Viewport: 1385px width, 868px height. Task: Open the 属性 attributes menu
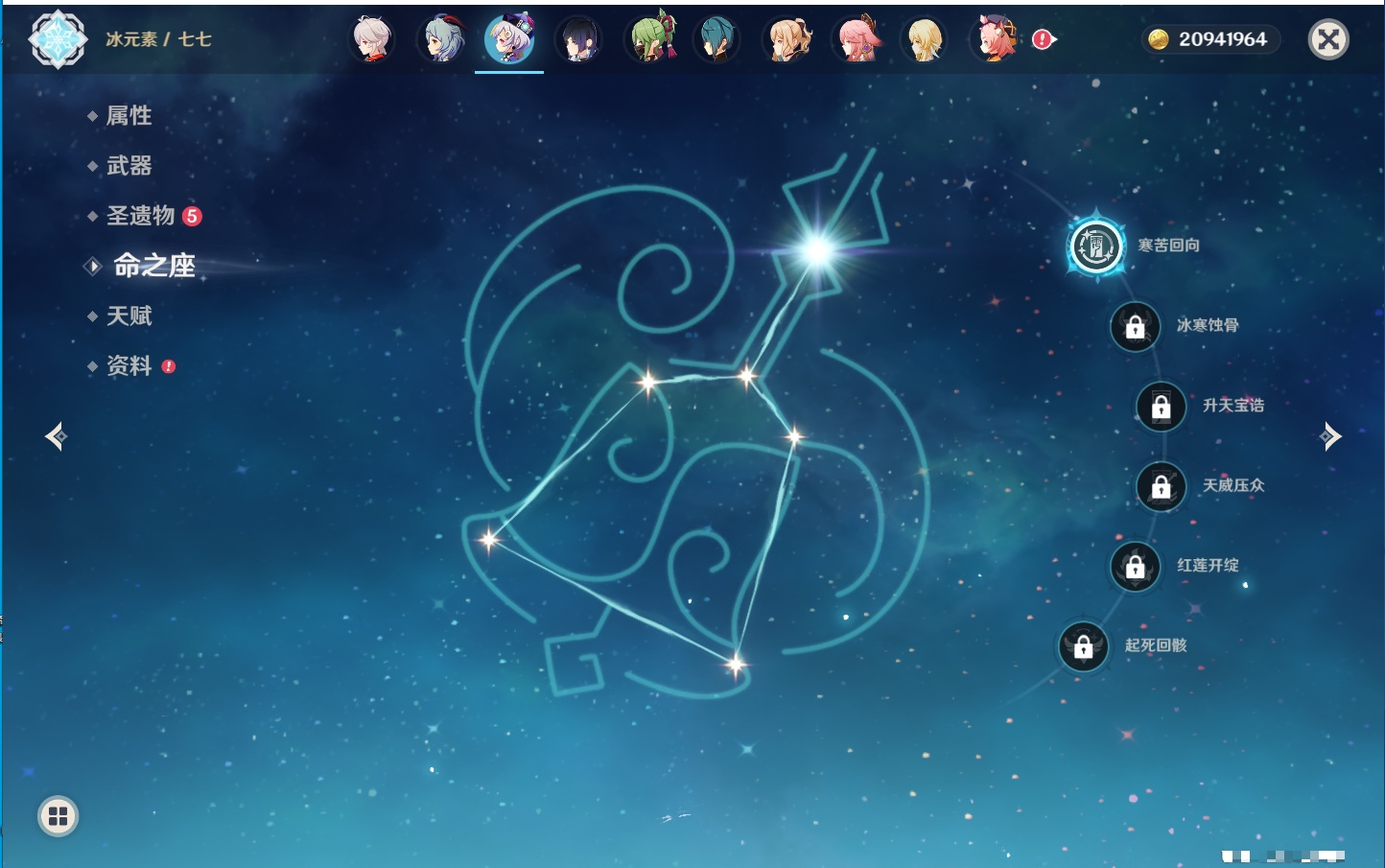tap(129, 116)
